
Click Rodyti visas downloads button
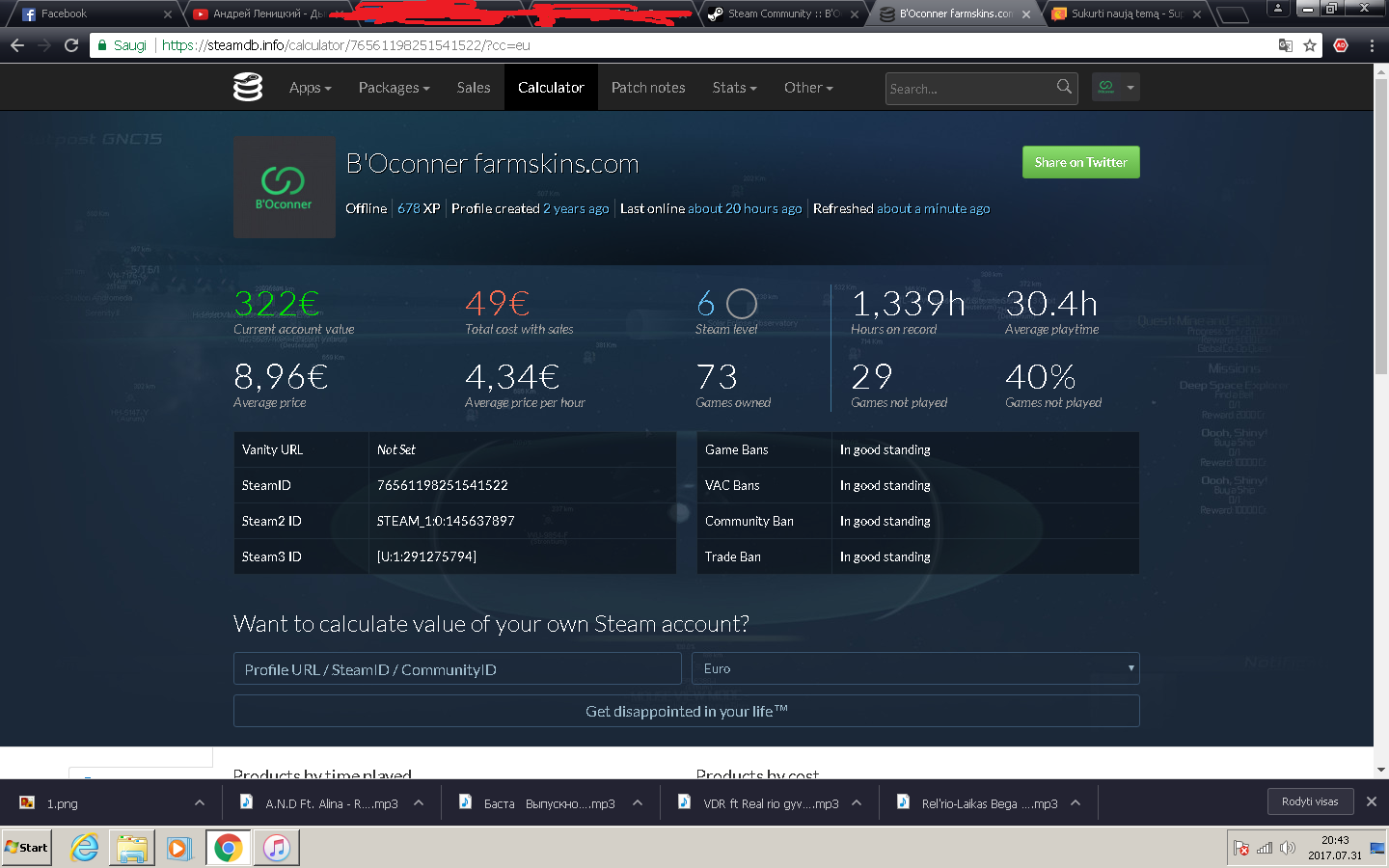pos(1310,801)
